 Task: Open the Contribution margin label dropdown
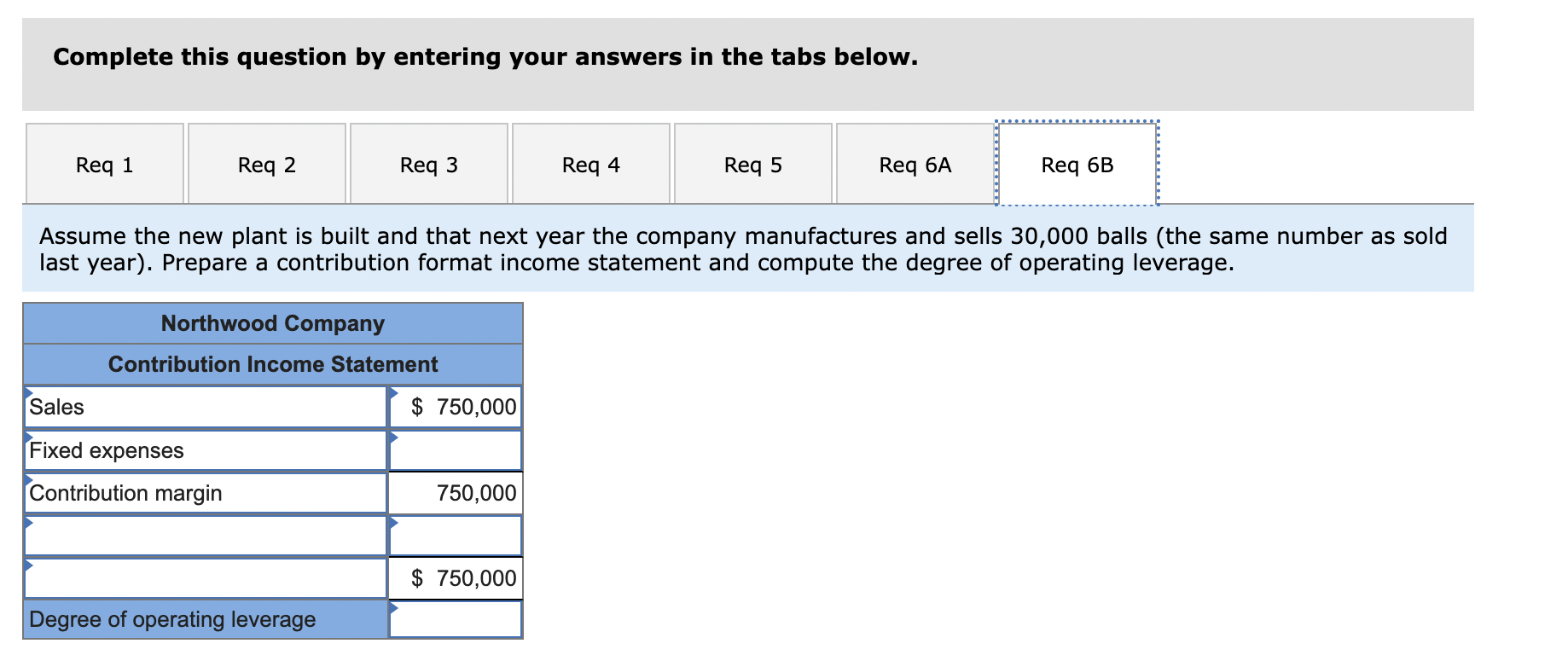tap(206, 493)
